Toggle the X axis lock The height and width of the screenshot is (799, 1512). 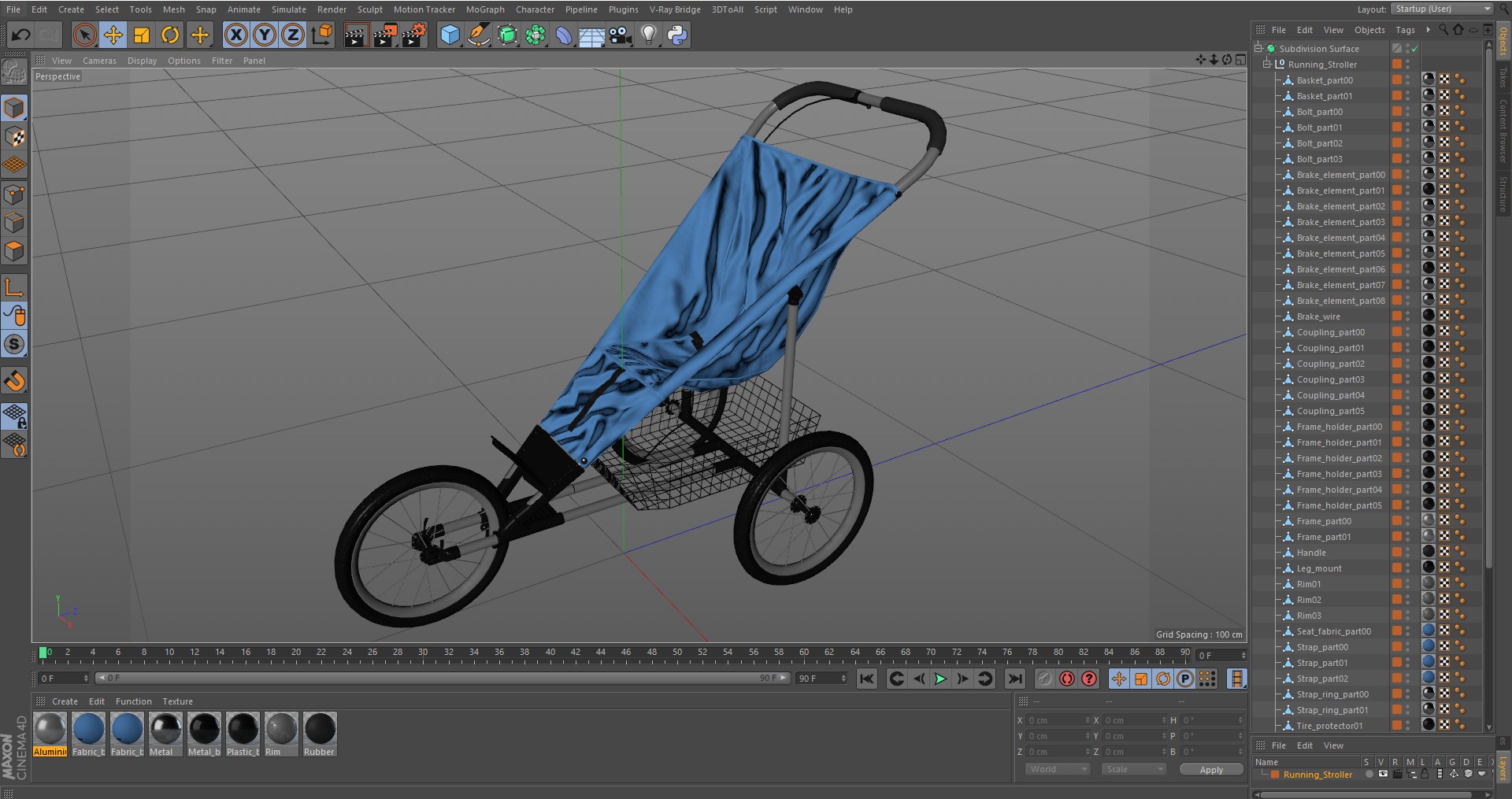235,35
